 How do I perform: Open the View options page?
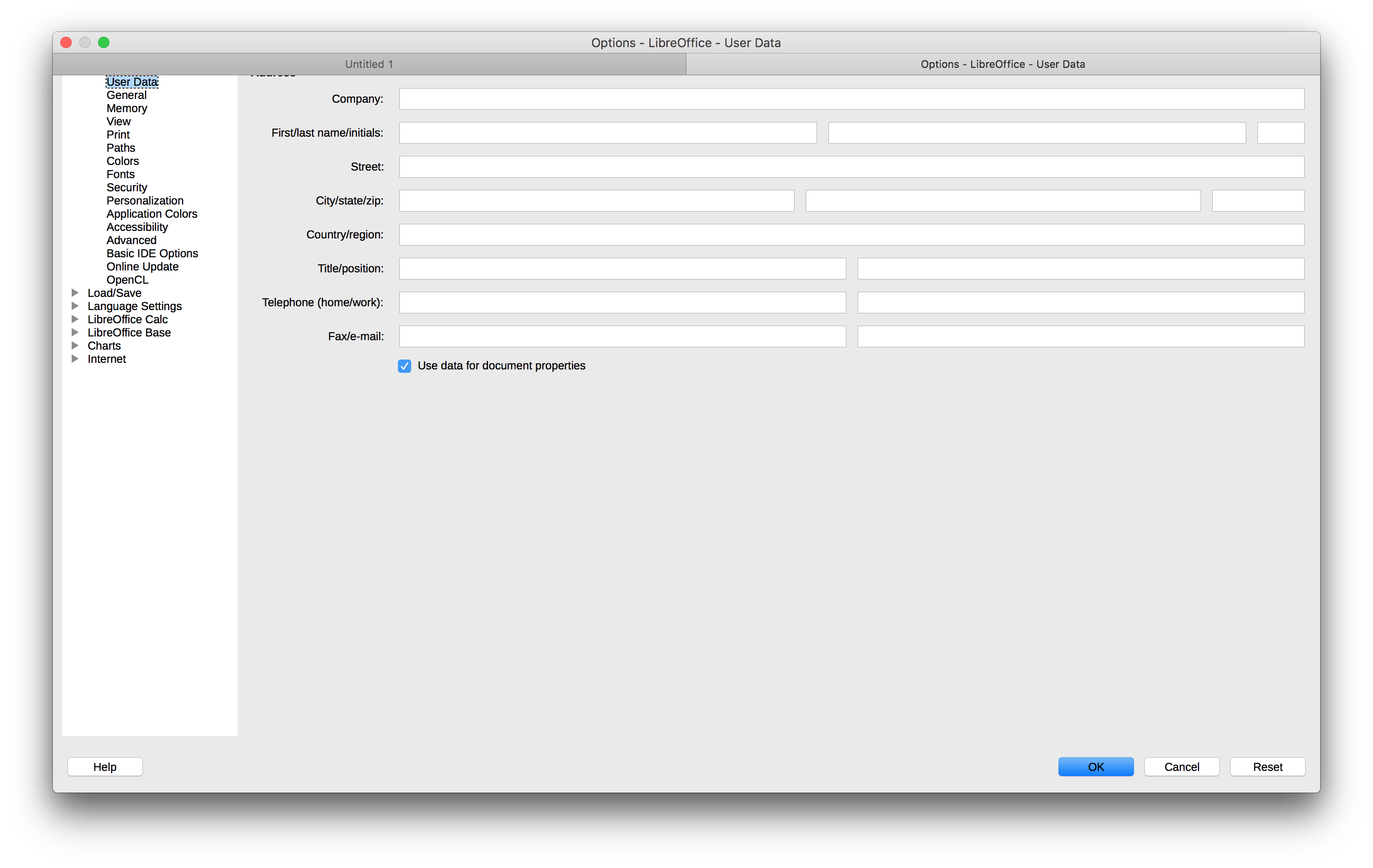point(119,122)
